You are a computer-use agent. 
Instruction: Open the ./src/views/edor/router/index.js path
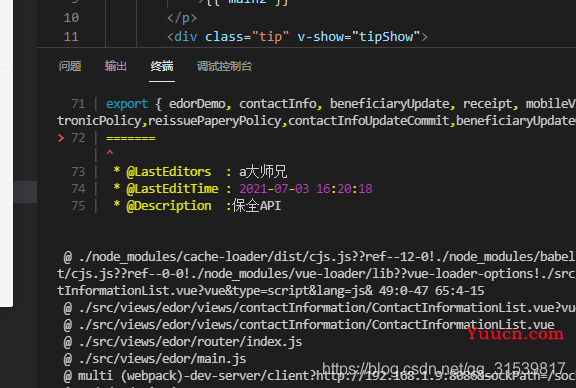(190, 342)
